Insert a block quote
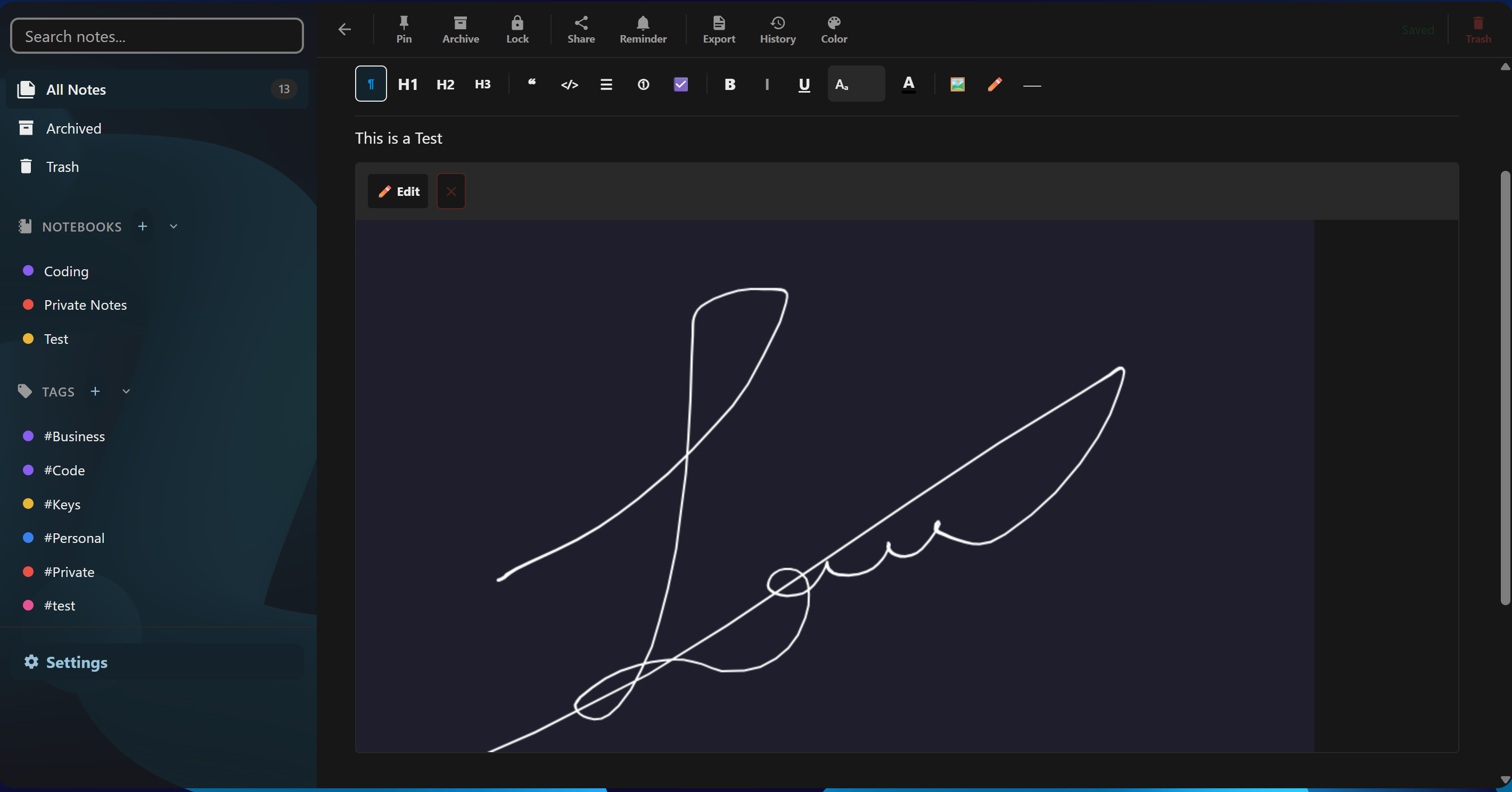This screenshot has width=1512, height=792. pos(532,84)
